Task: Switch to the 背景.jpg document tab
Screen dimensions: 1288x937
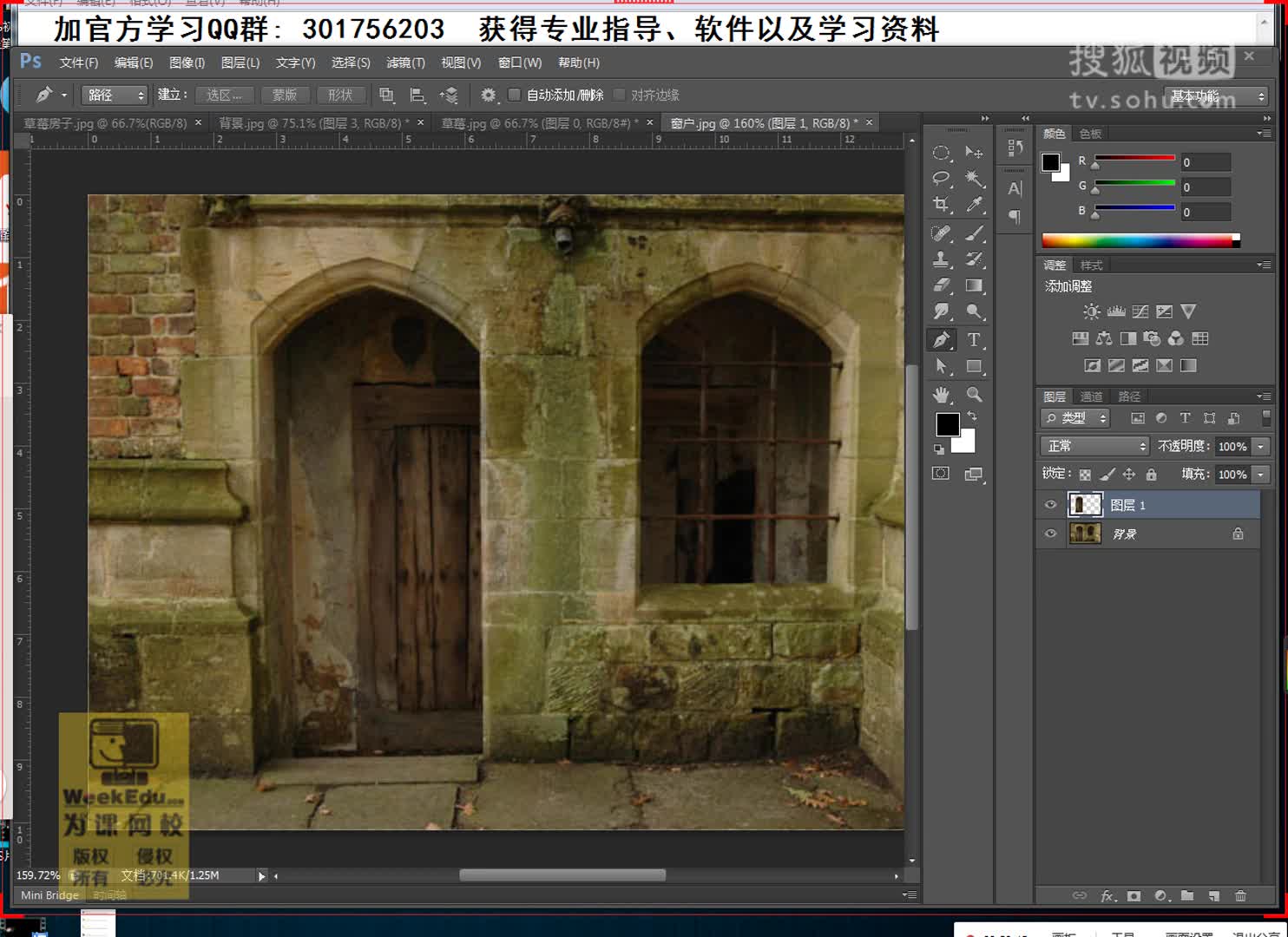Action: pyautogui.click(x=313, y=123)
